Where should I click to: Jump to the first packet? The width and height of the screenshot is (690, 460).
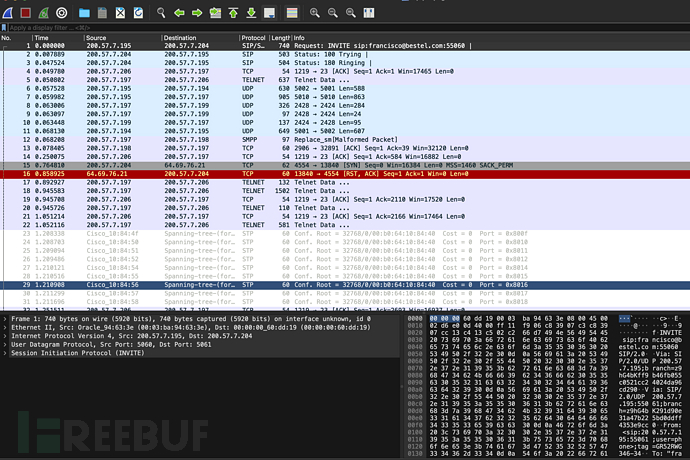(x=233, y=13)
